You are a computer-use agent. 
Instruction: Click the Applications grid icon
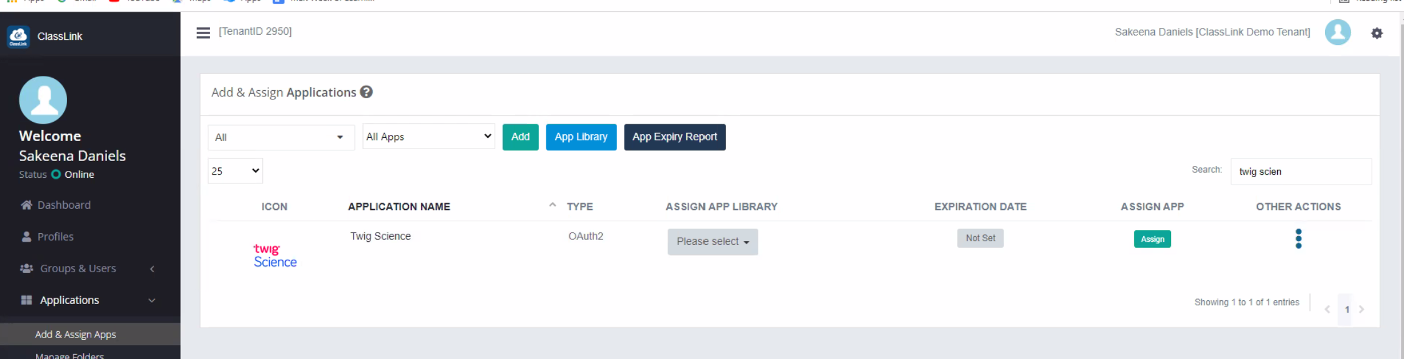(x=27, y=300)
